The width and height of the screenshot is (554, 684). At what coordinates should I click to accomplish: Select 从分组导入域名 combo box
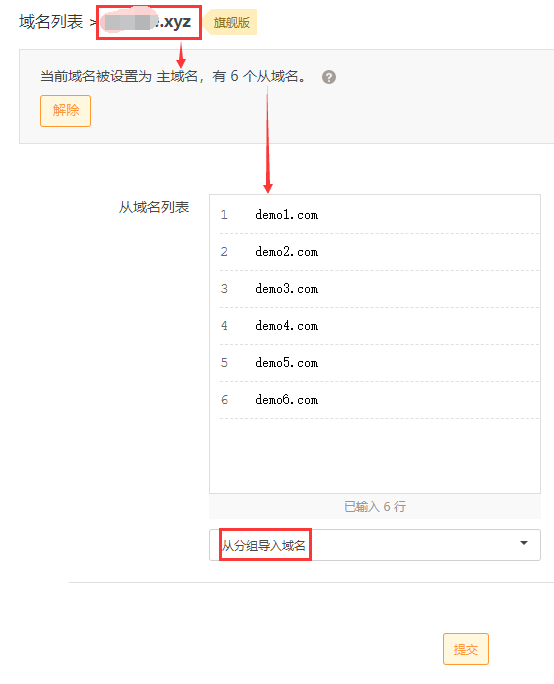(x=375, y=545)
